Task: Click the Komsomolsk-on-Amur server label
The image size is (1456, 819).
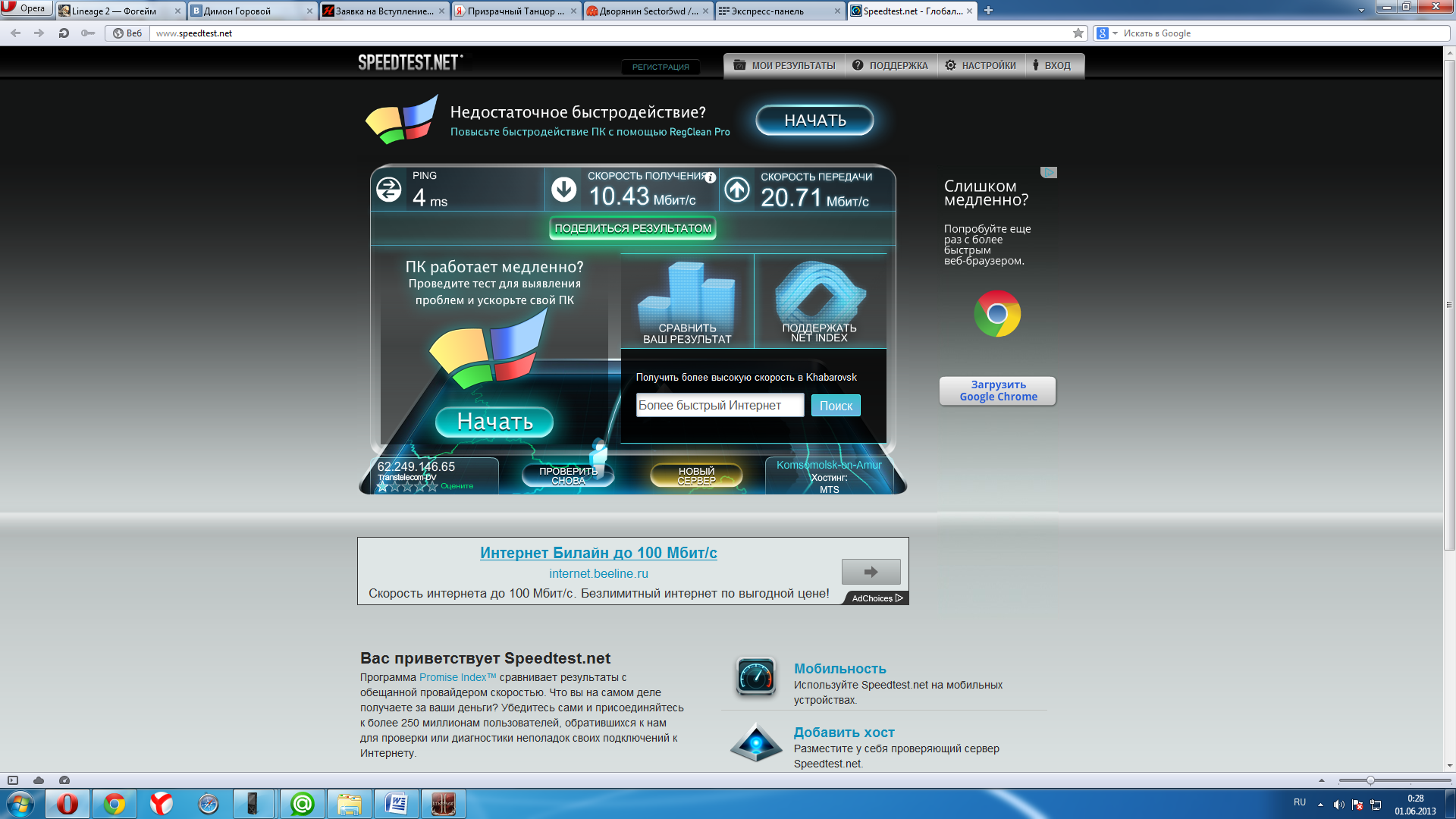Action: click(x=829, y=465)
